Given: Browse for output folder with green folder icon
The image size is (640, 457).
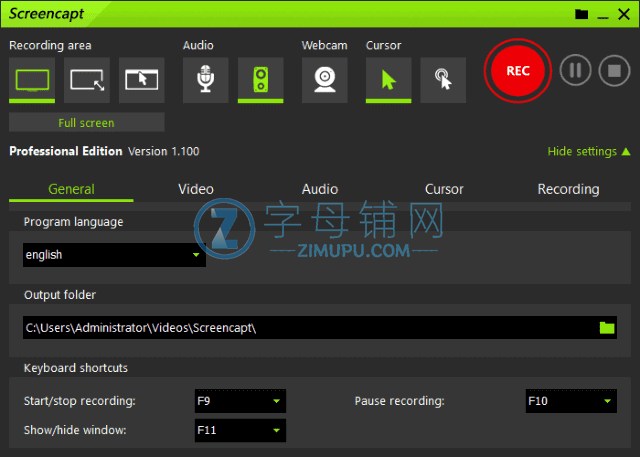Looking at the screenshot, I should pos(607,328).
